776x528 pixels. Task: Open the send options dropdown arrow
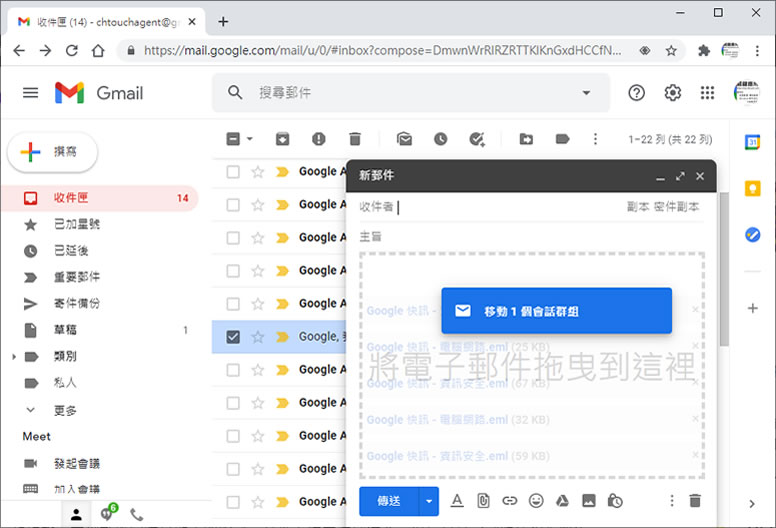click(x=429, y=501)
